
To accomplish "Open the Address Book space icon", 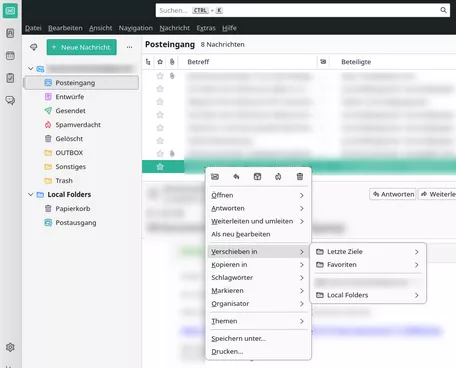I will [x=10, y=33].
